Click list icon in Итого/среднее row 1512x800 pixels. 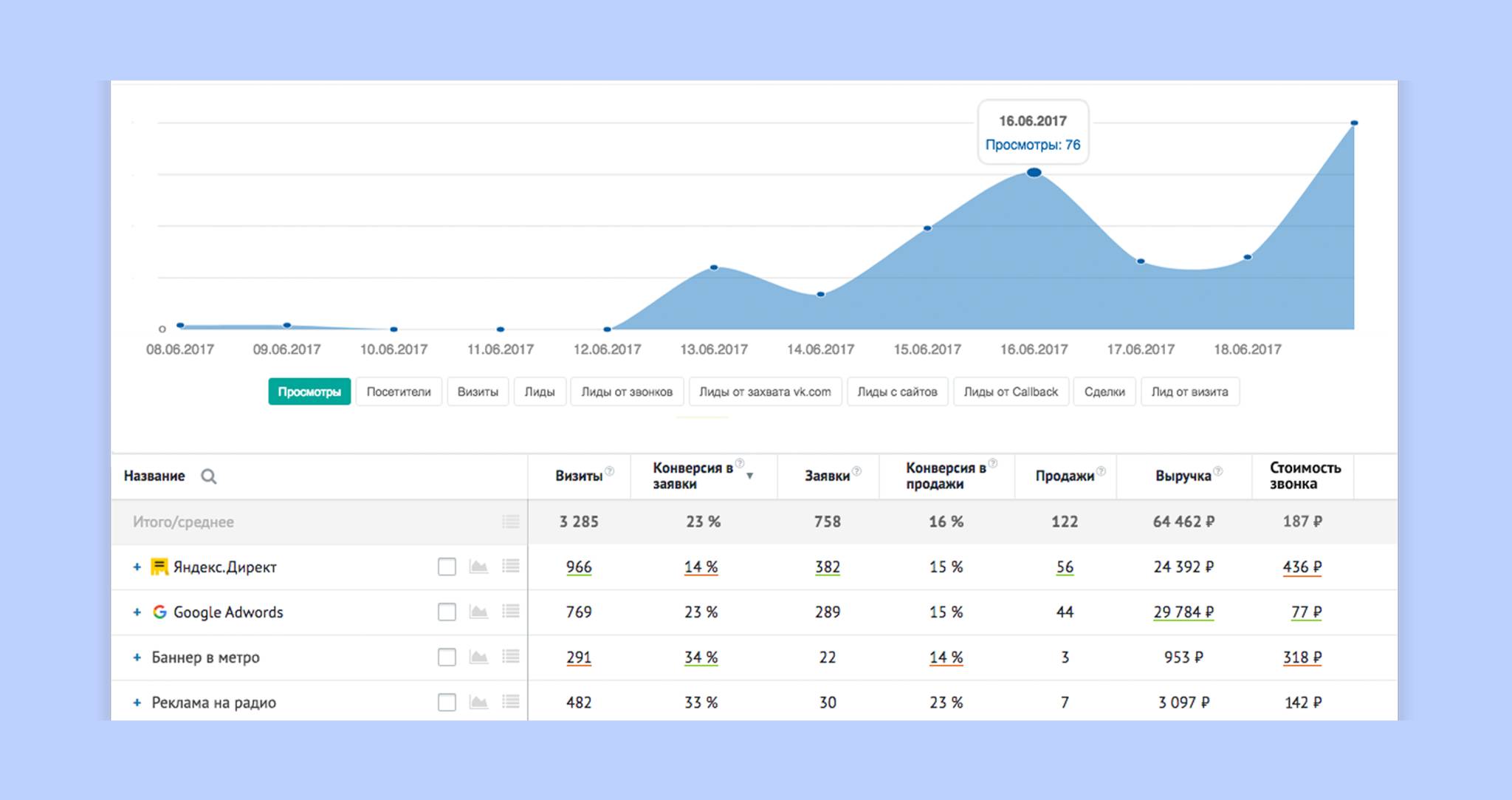pyautogui.click(x=510, y=522)
